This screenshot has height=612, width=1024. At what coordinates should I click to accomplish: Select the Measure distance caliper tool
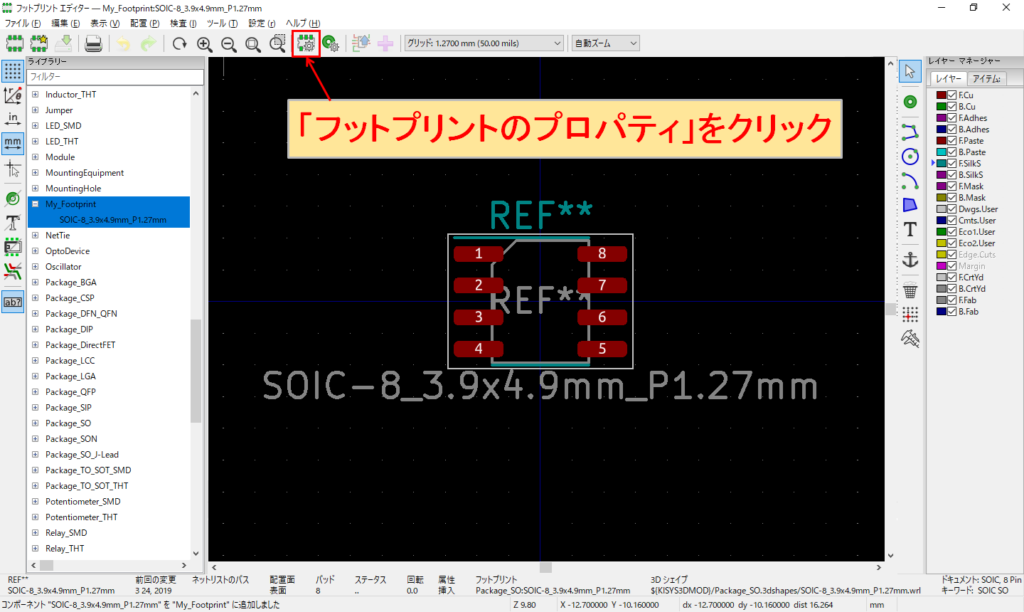click(910, 338)
